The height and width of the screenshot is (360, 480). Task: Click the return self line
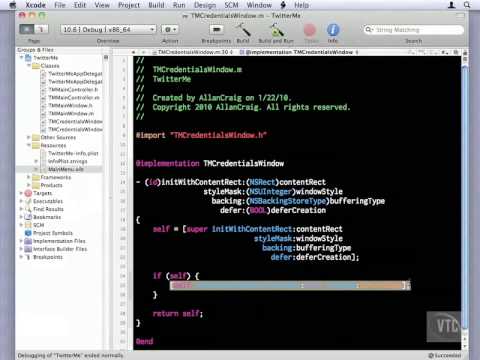point(178,314)
